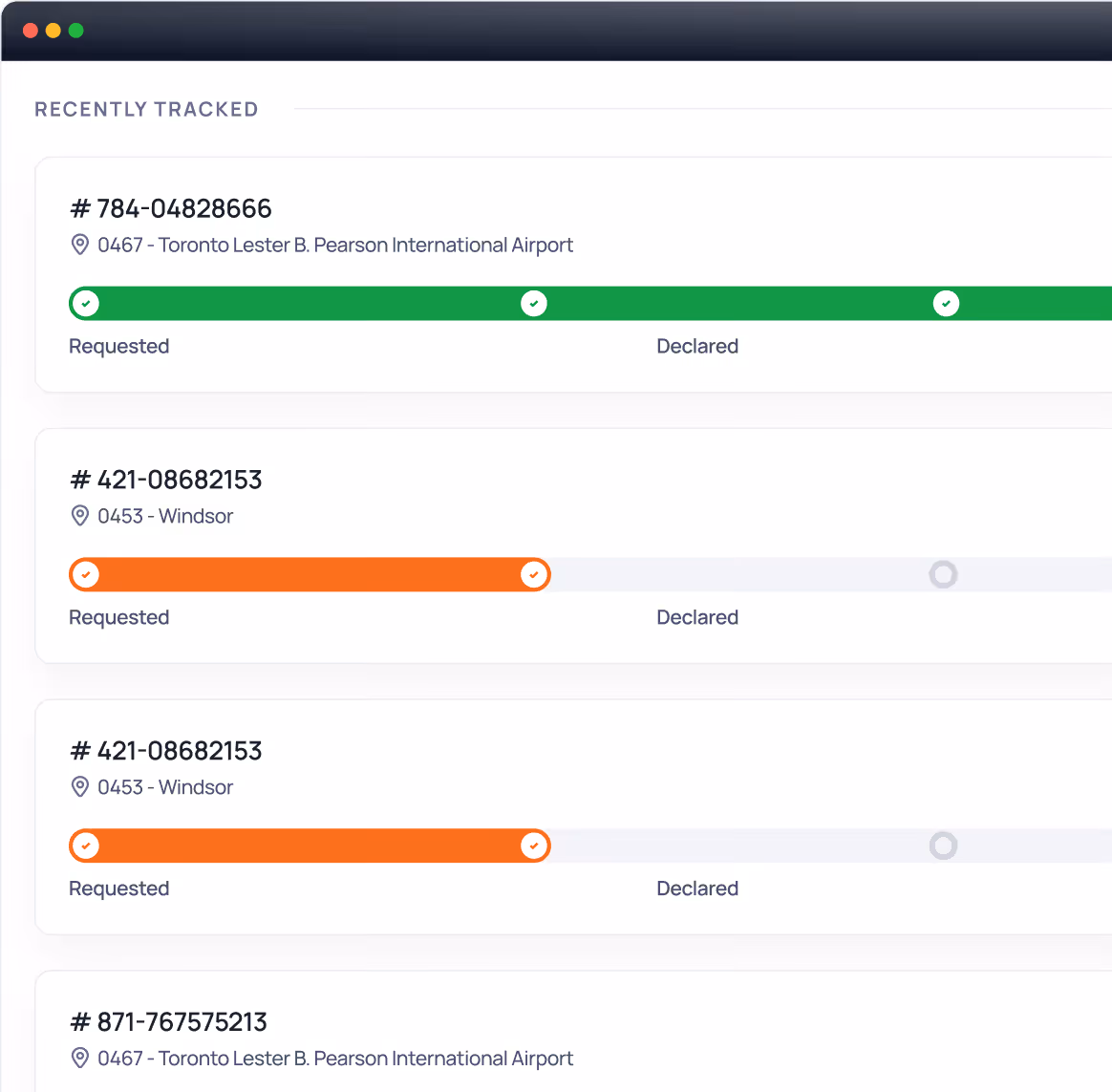1112x1092 pixels.
Task: Click the pin icon in the lower 421-08682153 card
Action: coord(80,787)
